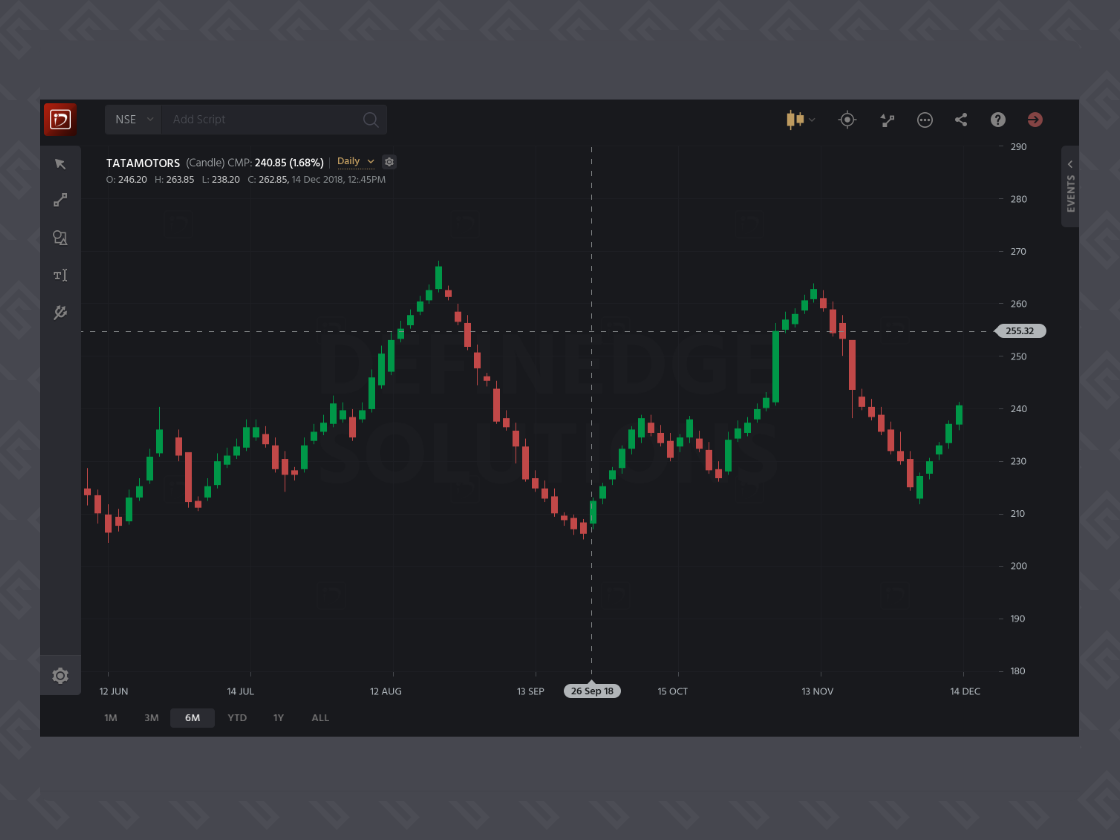Click the 255.32 price marker label
Viewport: 1120px width, 840px height.
(x=1020, y=331)
